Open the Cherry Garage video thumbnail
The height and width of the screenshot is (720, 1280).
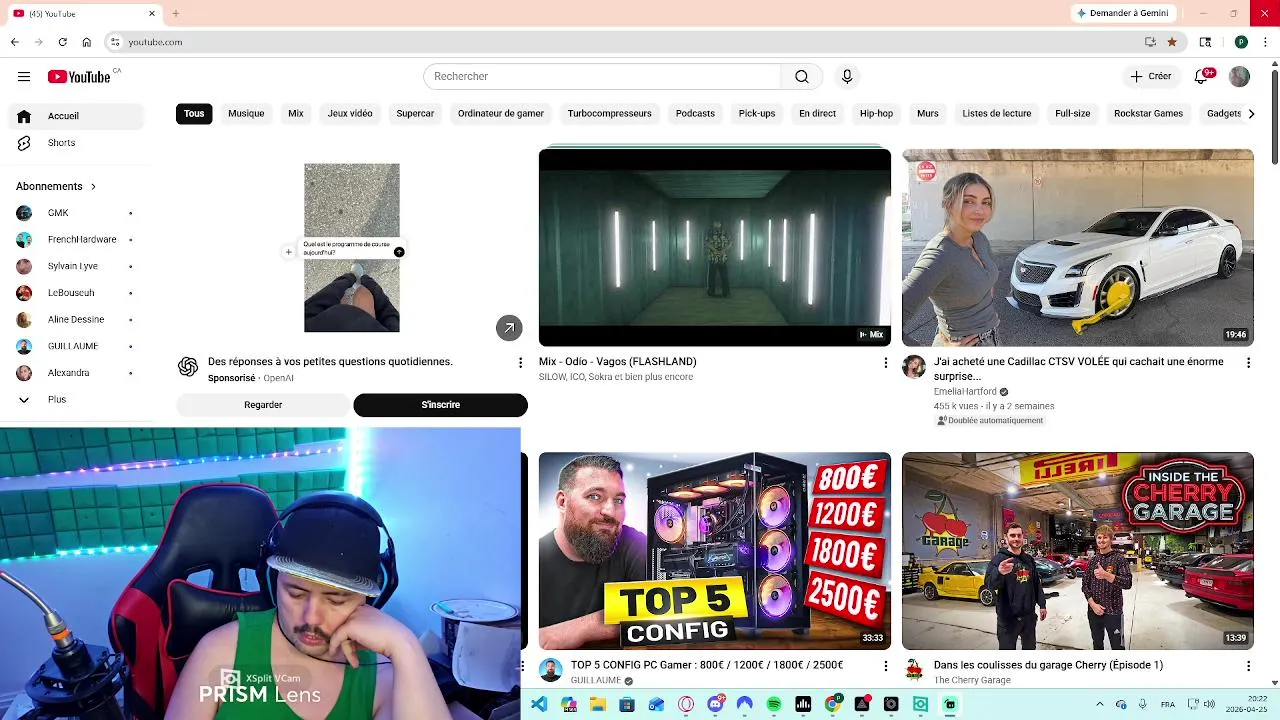click(1077, 551)
